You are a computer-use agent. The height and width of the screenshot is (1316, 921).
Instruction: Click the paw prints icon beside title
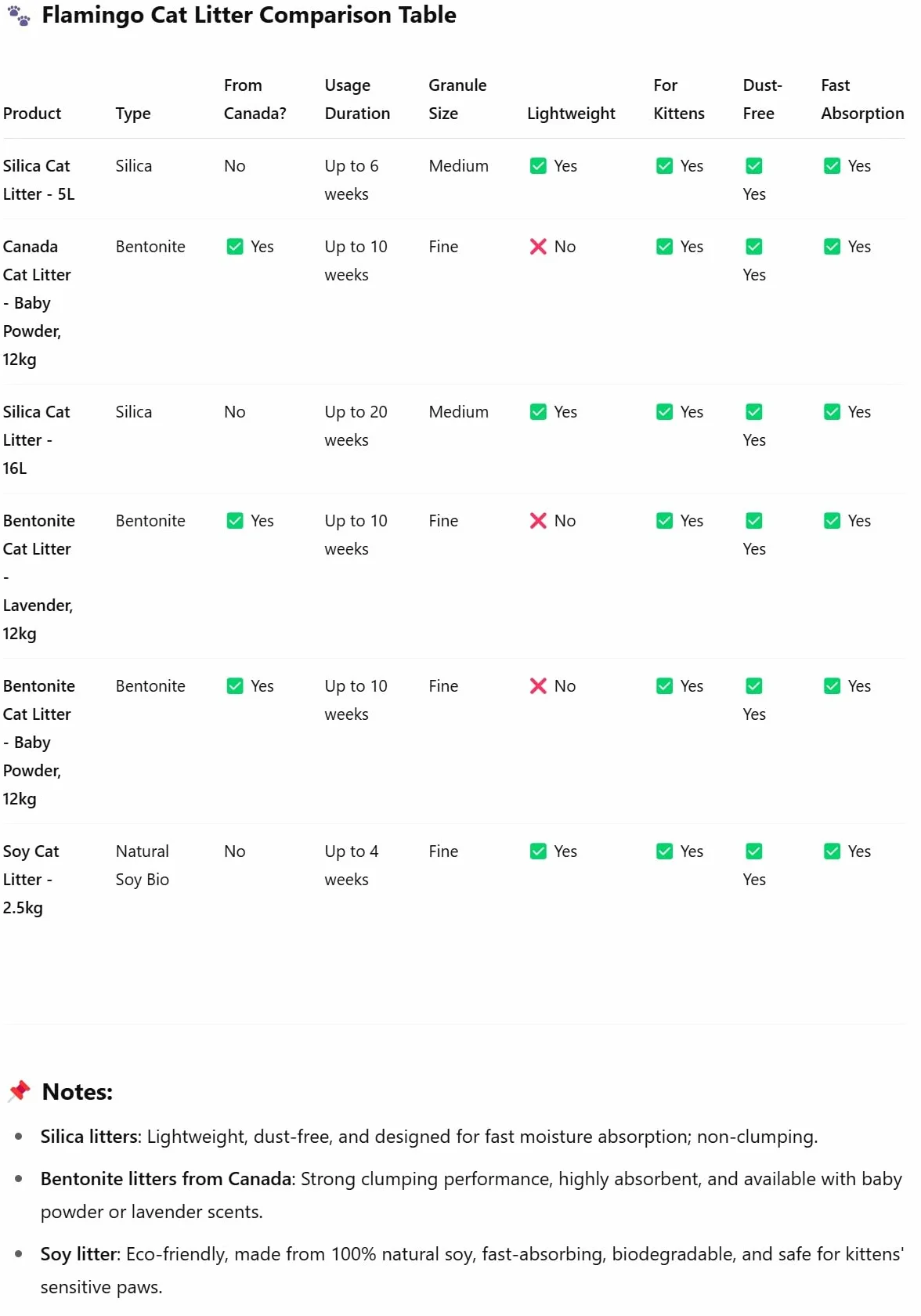20,16
